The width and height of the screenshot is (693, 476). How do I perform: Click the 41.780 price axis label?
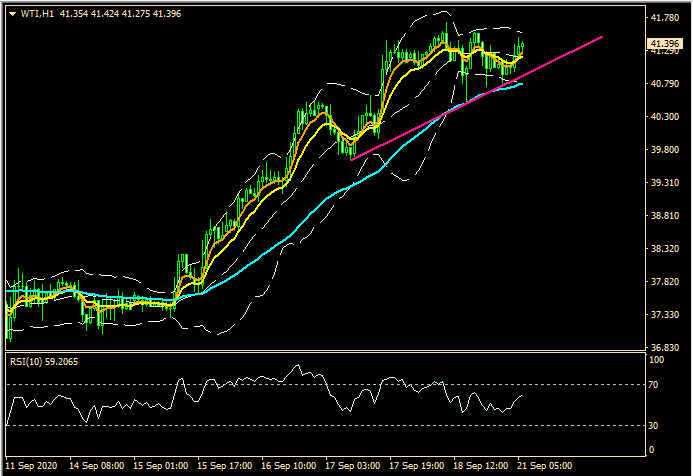pyautogui.click(x=663, y=18)
